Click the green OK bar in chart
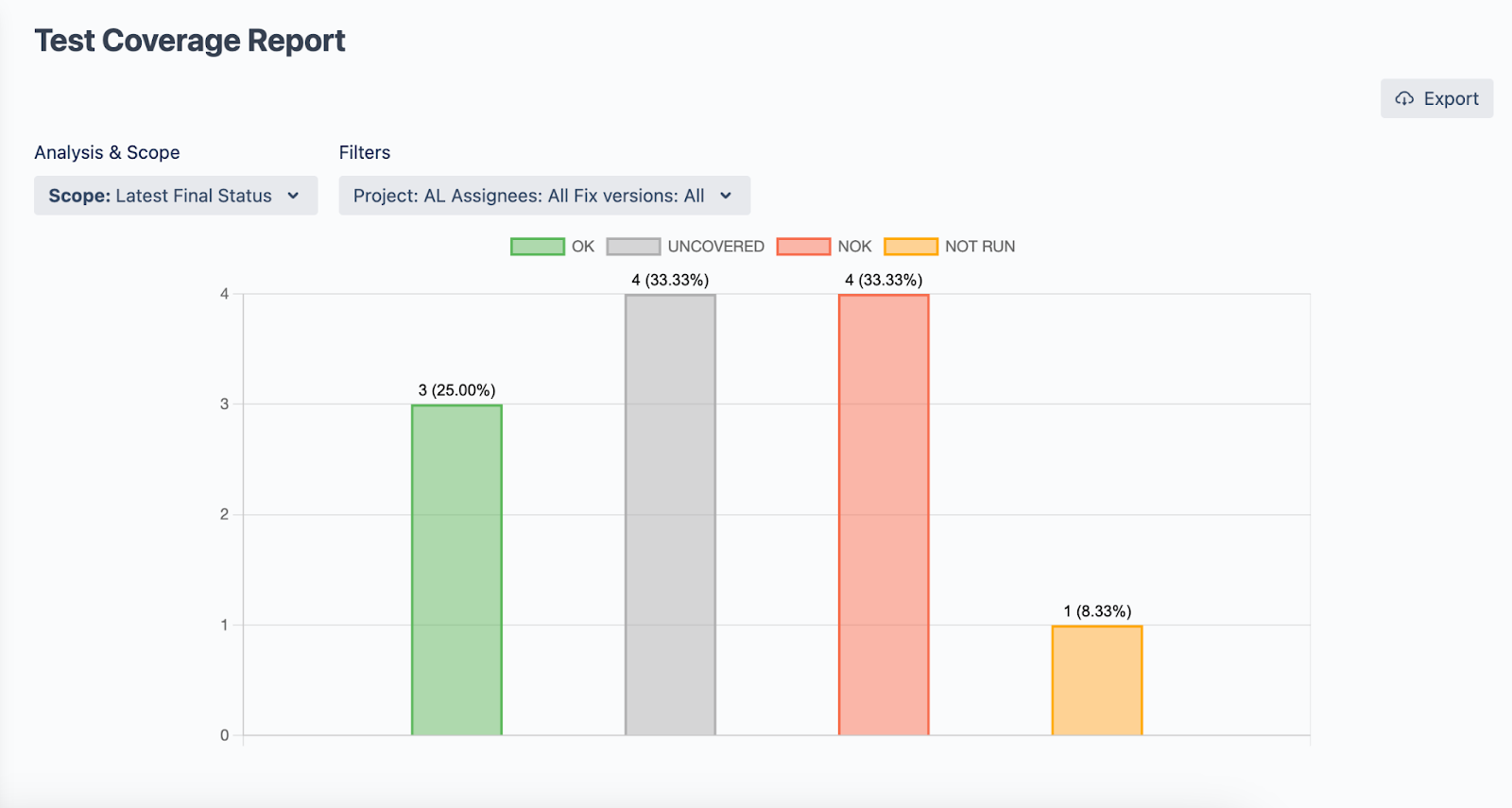This screenshot has width=1512, height=808. tap(456, 570)
